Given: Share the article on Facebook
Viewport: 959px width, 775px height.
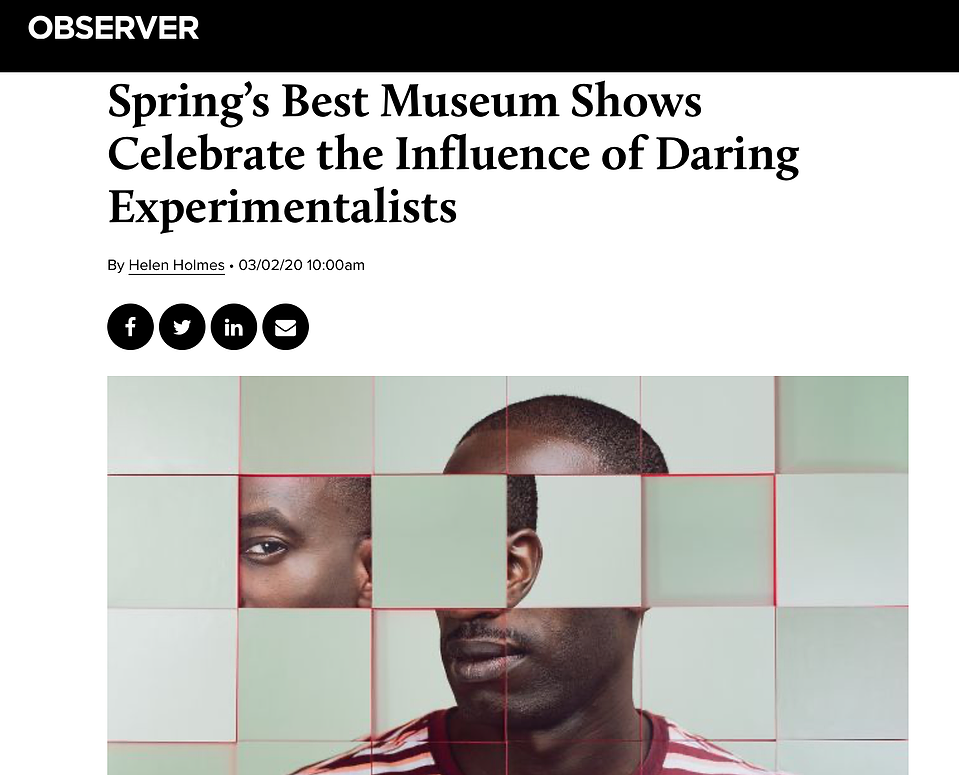Looking at the screenshot, I should [130, 327].
